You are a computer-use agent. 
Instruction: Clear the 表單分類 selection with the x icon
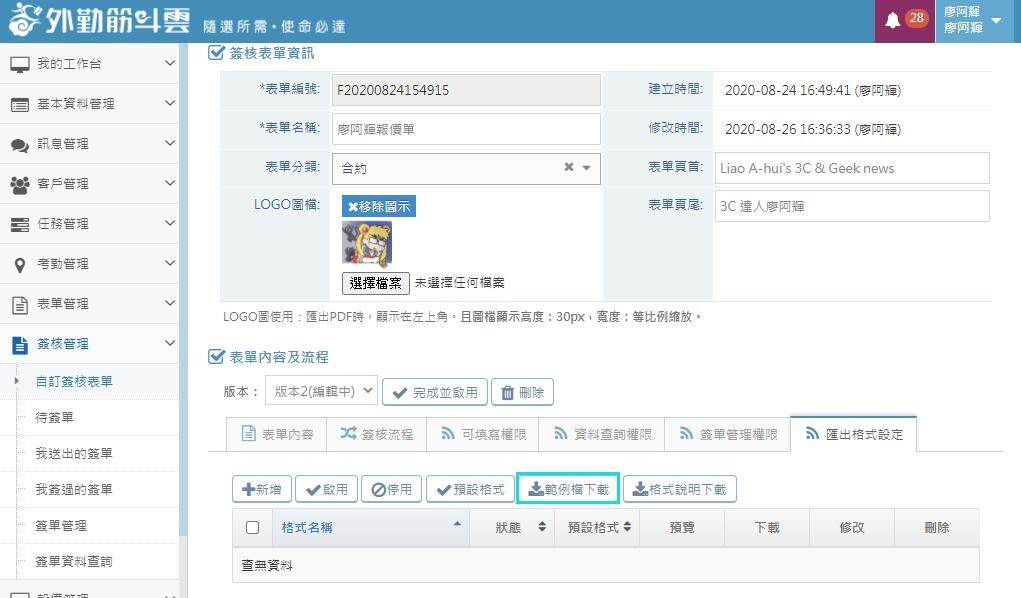point(569,168)
